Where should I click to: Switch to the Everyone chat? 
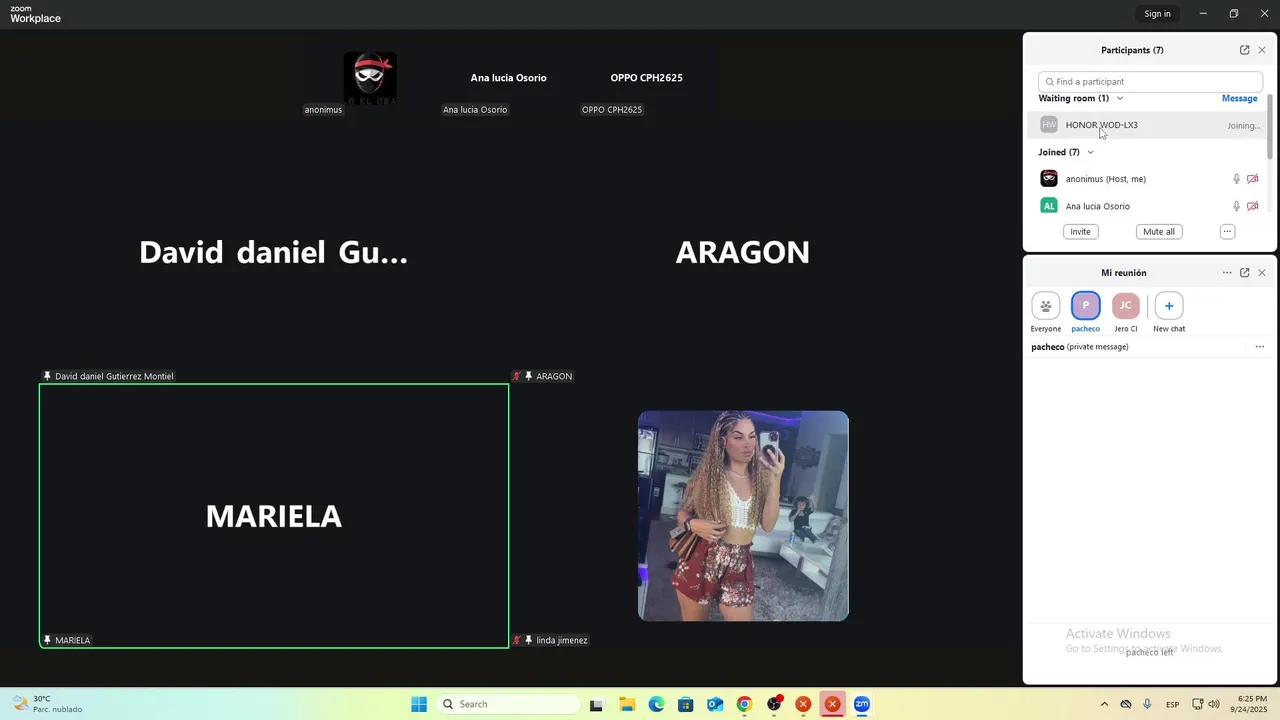pyautogui.click(x=1046, y=313)
